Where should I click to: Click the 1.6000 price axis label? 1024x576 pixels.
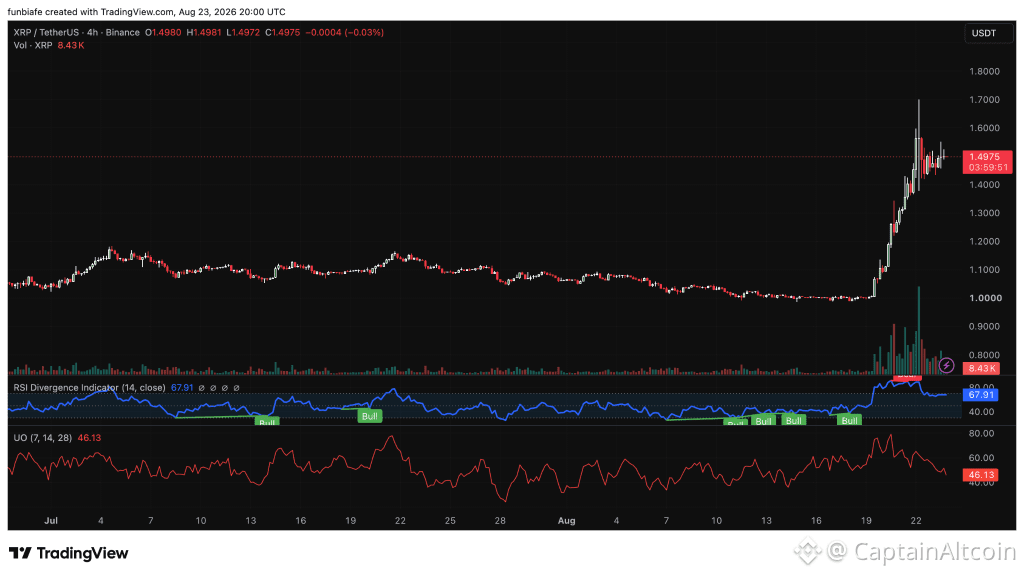pos(984,128)
